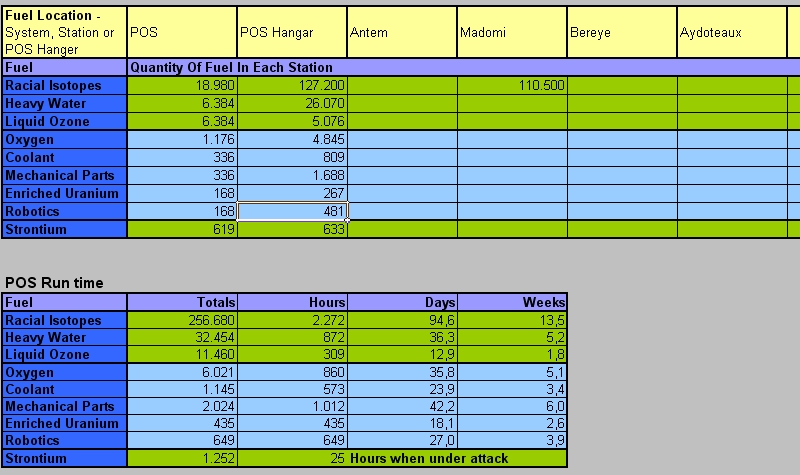Click the Antem station header cell
This screenshot has height=475, width=800.
pyautogui.click(x=402, y=32)
